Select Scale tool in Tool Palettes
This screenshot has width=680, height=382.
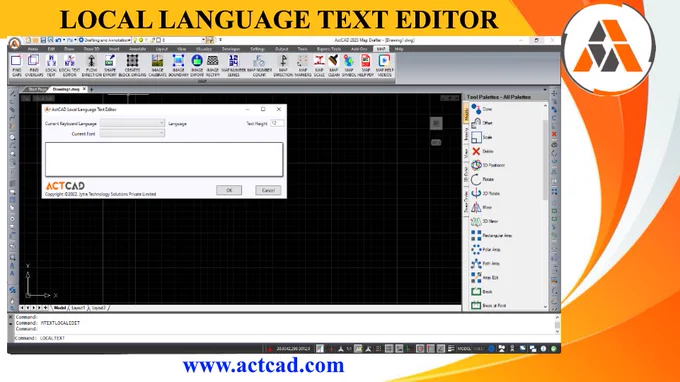tap(481, 137)
